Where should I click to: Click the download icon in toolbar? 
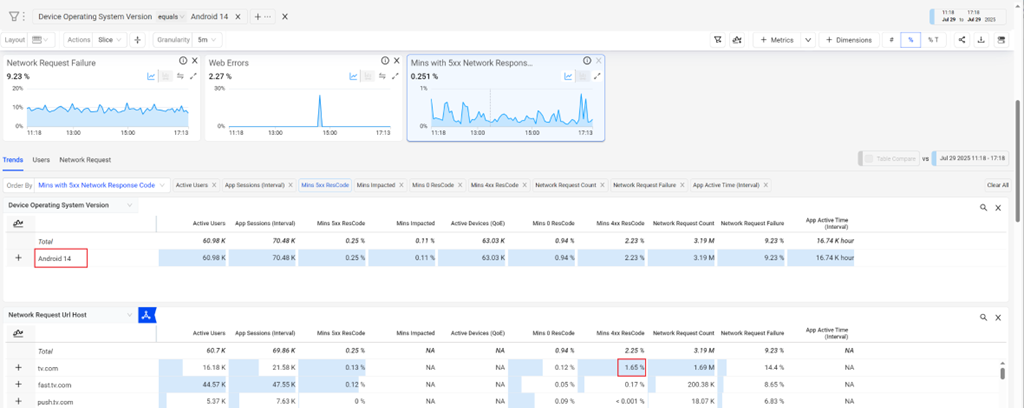click(982, 40)
